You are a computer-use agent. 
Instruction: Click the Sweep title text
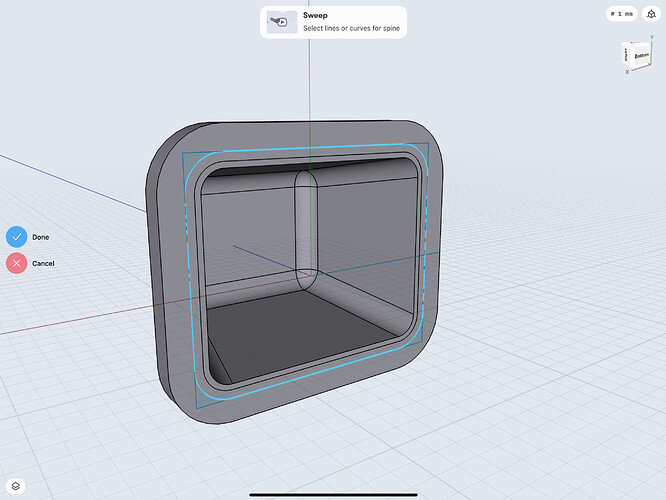(x=315, y=15)
